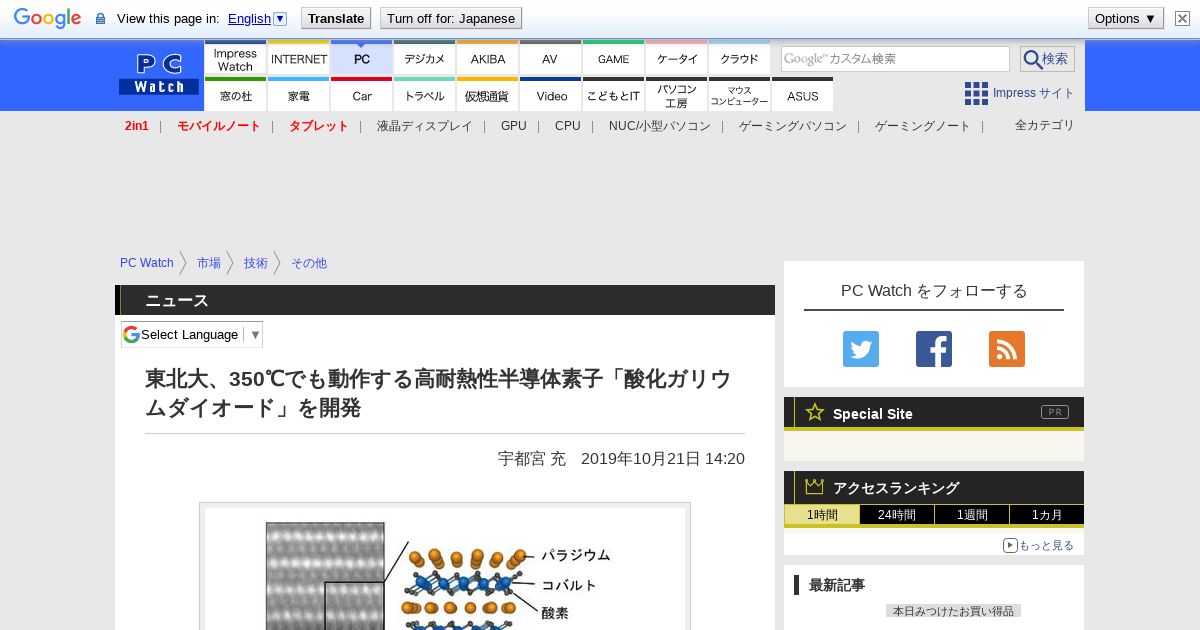Click the PC Watch site logo
This screenshot has height=630, width=1200.
tap(159, 75)
